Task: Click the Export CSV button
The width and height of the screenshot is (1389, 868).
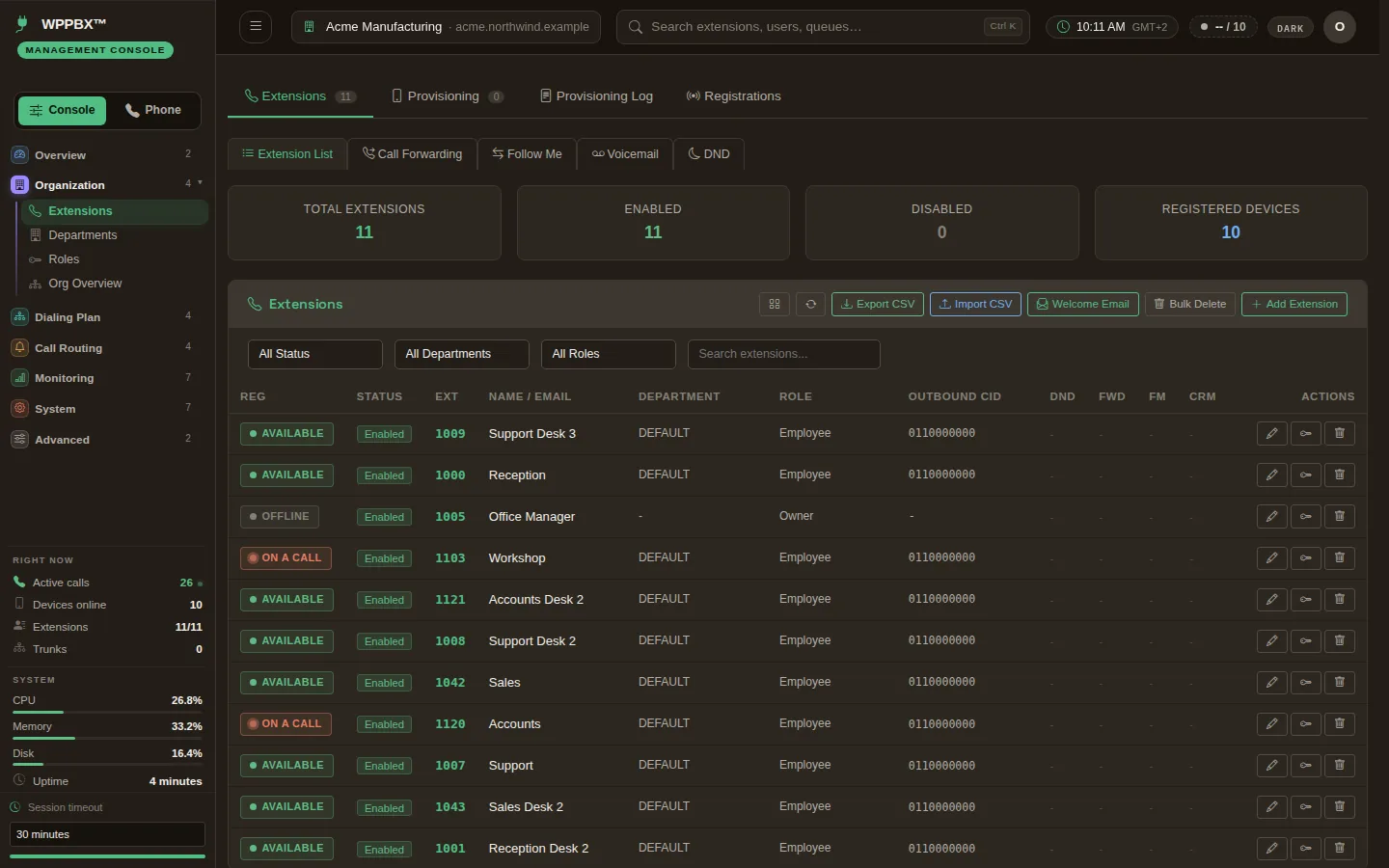Action: click(x=878, y=304)
